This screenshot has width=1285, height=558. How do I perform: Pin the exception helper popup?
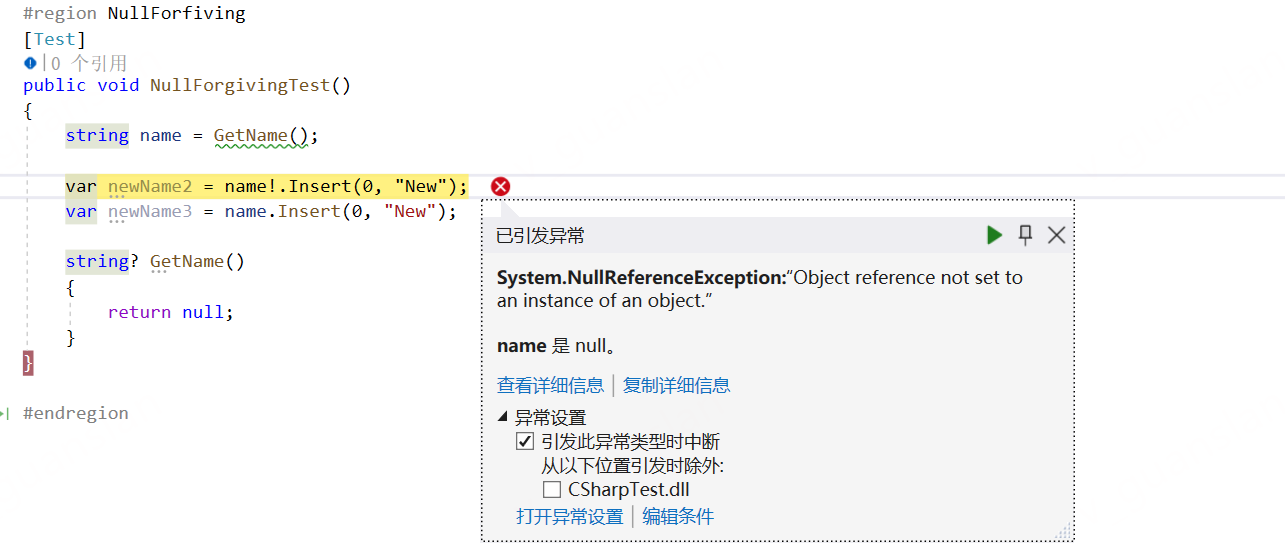pyautogui.click(x=1025, y=235)
